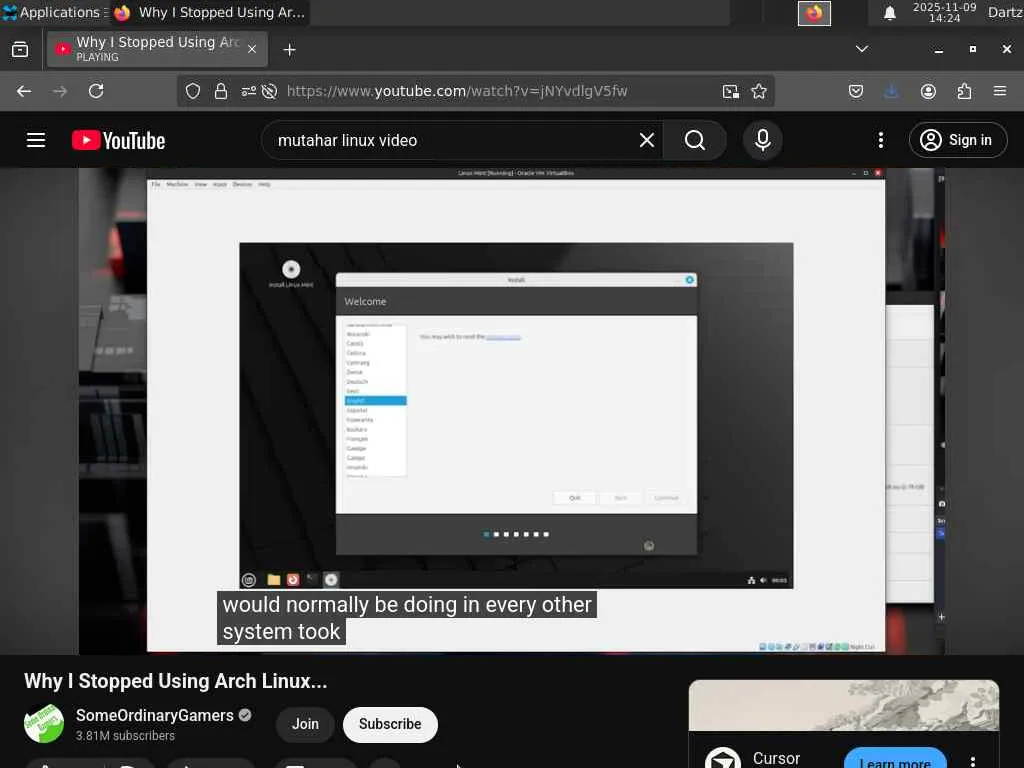Click the video title 'Why I Stopped Using Arch Linux...'
Image resolution: width=1024 pixels, height=768 pixels.
[x=176, y=681]
